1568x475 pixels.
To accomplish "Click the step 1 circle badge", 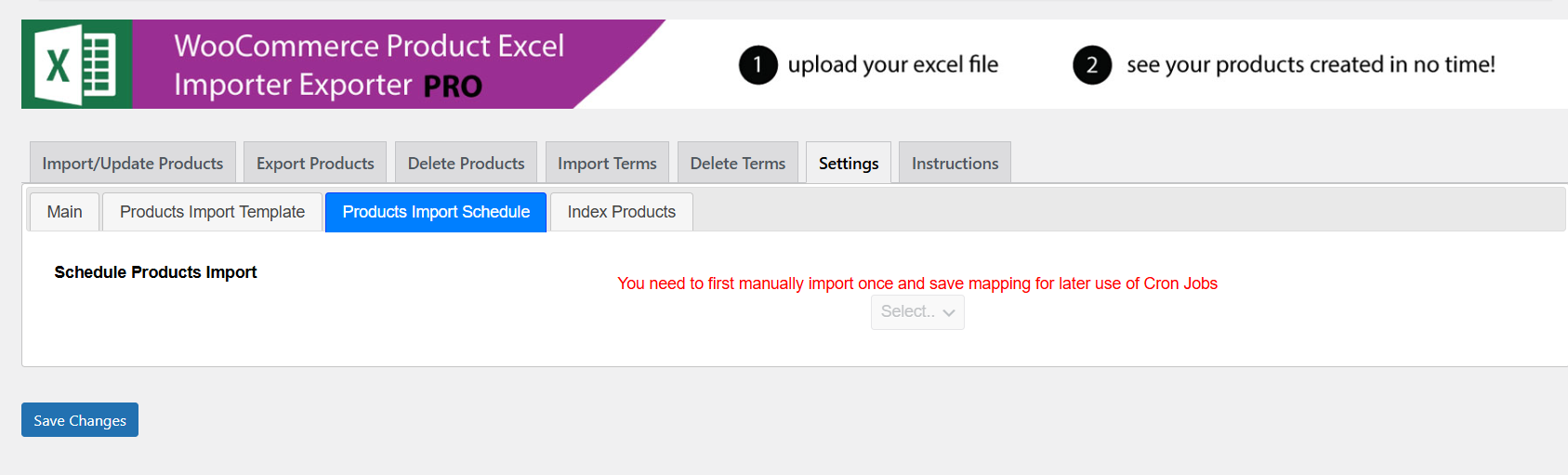I will pyautogui.click(x=758, y=65).
